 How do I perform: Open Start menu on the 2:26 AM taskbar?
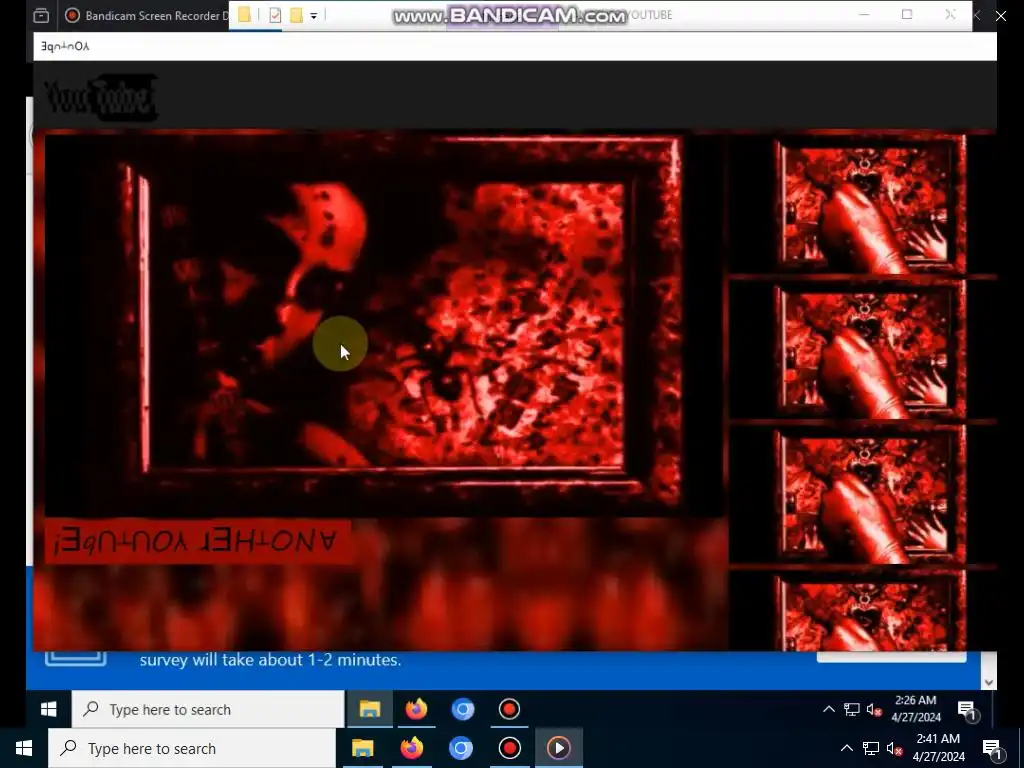48,709
